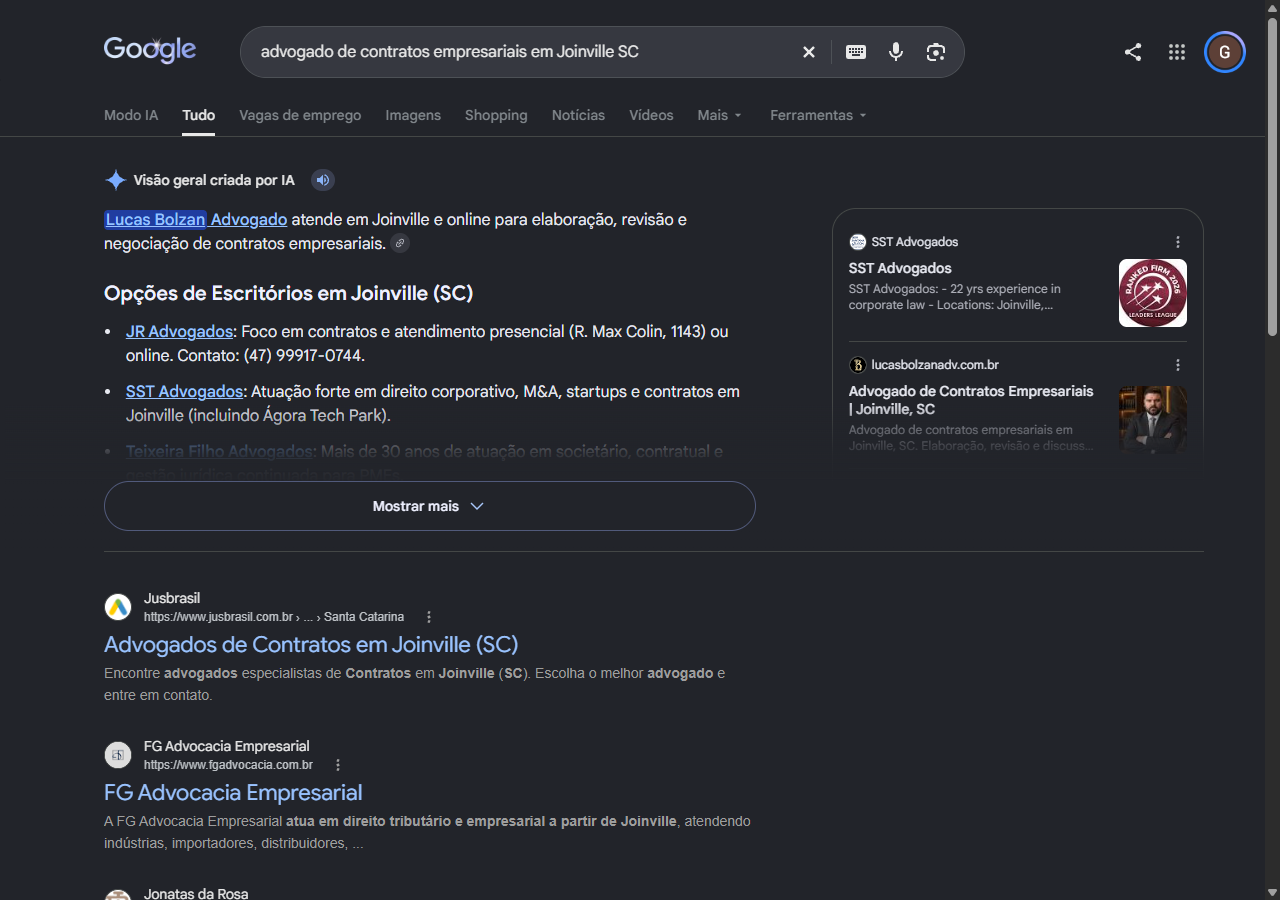This screenshot has height=900, width=1280.
Task: Clear the search query with the X icon
Action: (x=809, y=52)
